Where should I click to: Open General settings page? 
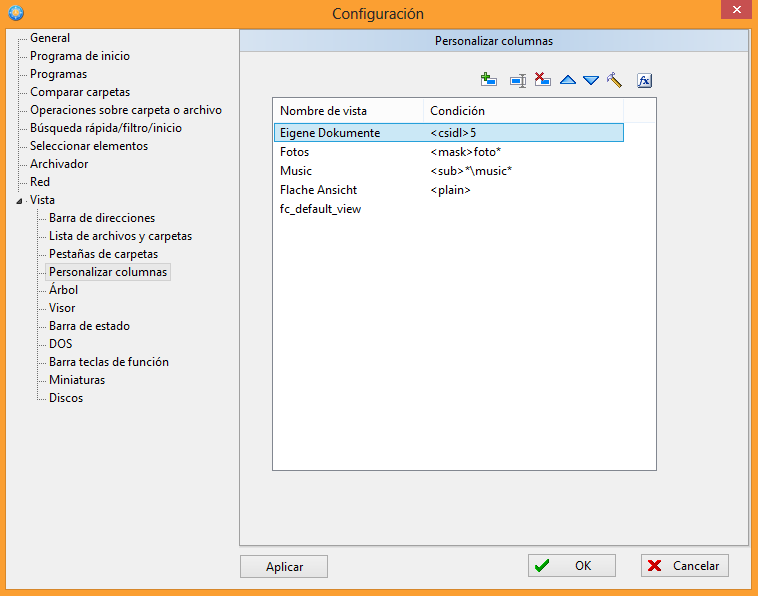50,38
